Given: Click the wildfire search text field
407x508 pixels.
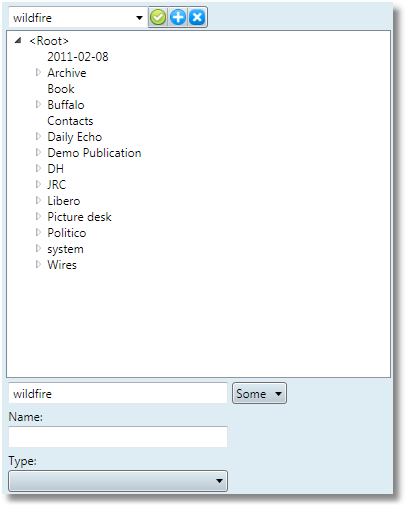Looking at the screenshot, I should click(118, 393).
